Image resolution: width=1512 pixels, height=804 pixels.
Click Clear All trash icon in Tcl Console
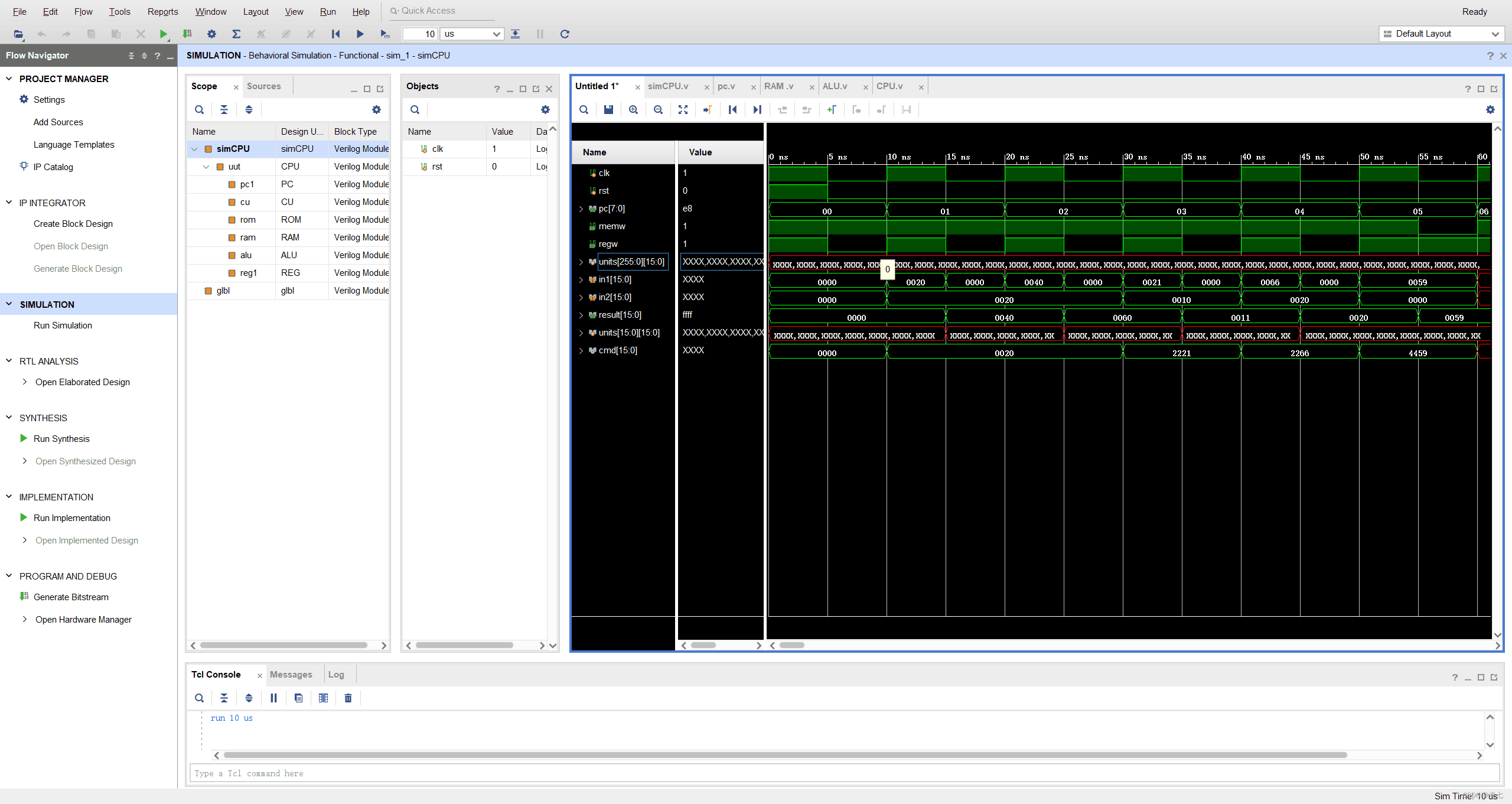[x=348, y=698]
